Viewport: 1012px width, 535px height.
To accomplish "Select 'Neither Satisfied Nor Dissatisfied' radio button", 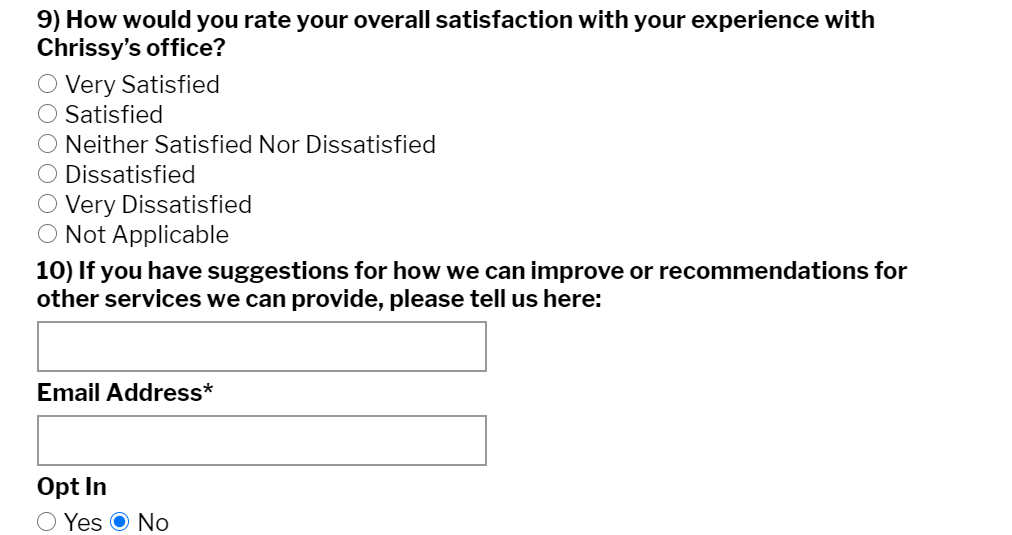I will (47, 145).
